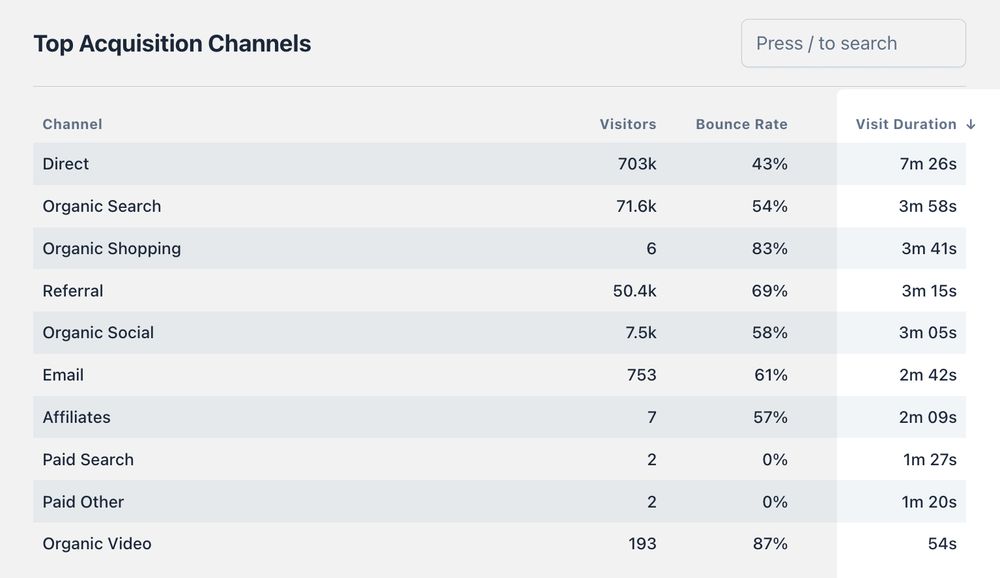Sort table by Visitors column header
1000x578 pixels.
627,125
